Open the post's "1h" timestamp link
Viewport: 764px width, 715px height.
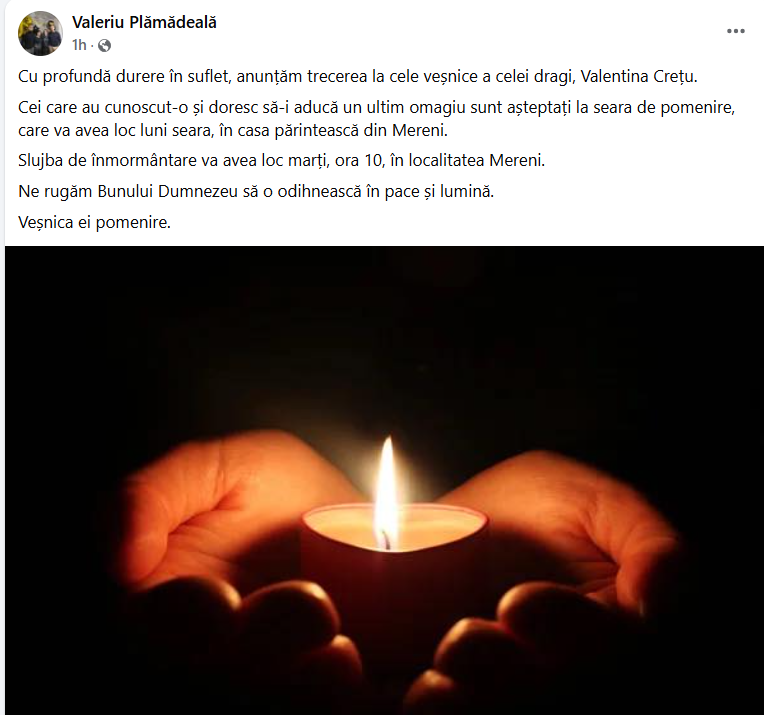click(x=79, y=45)
